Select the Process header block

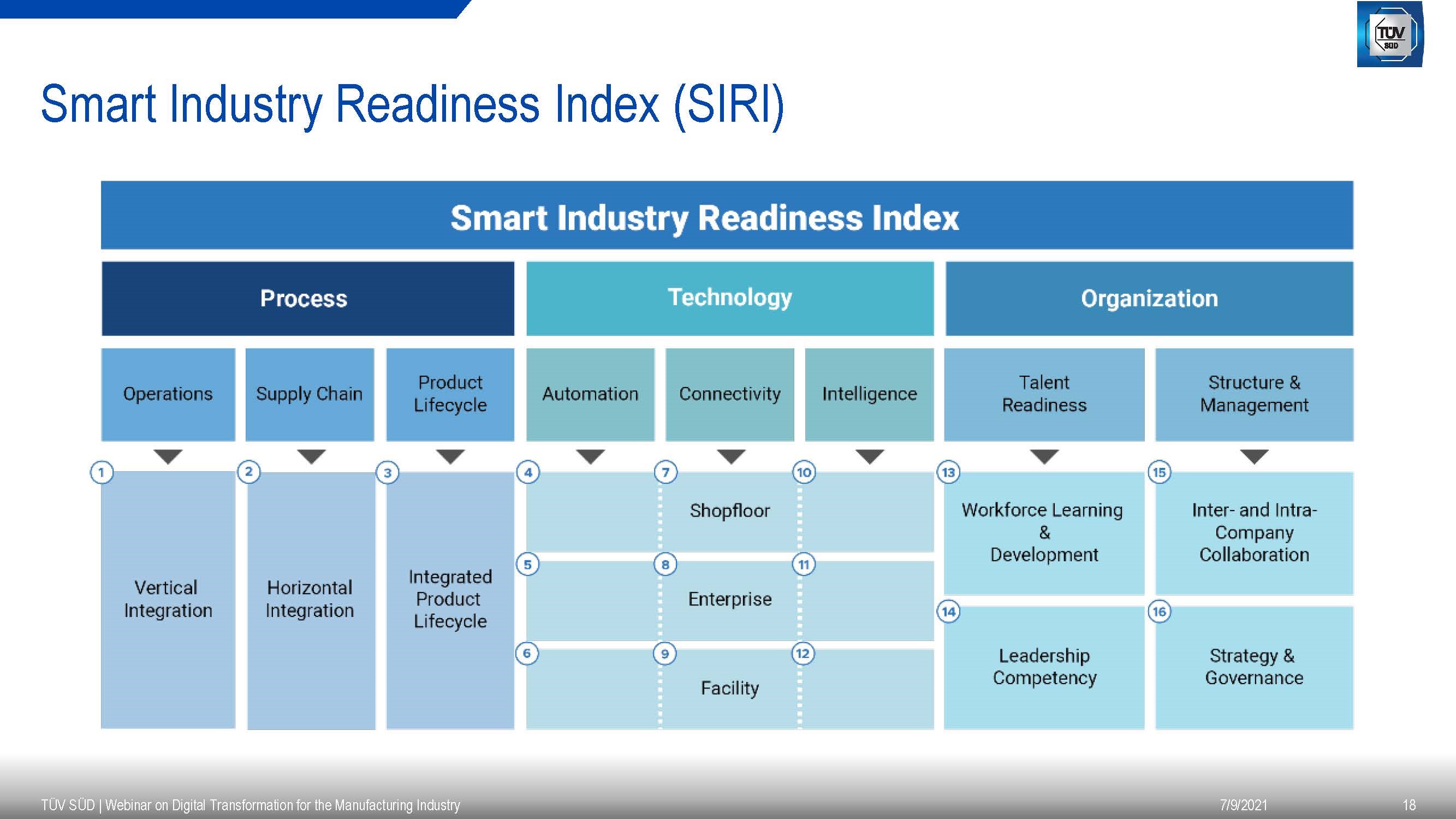coord(307,299)
